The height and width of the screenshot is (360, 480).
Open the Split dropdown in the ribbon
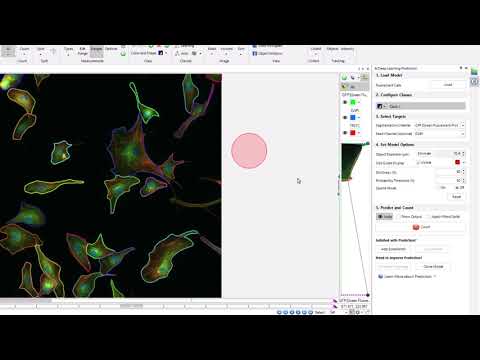(x=41, y=51)
